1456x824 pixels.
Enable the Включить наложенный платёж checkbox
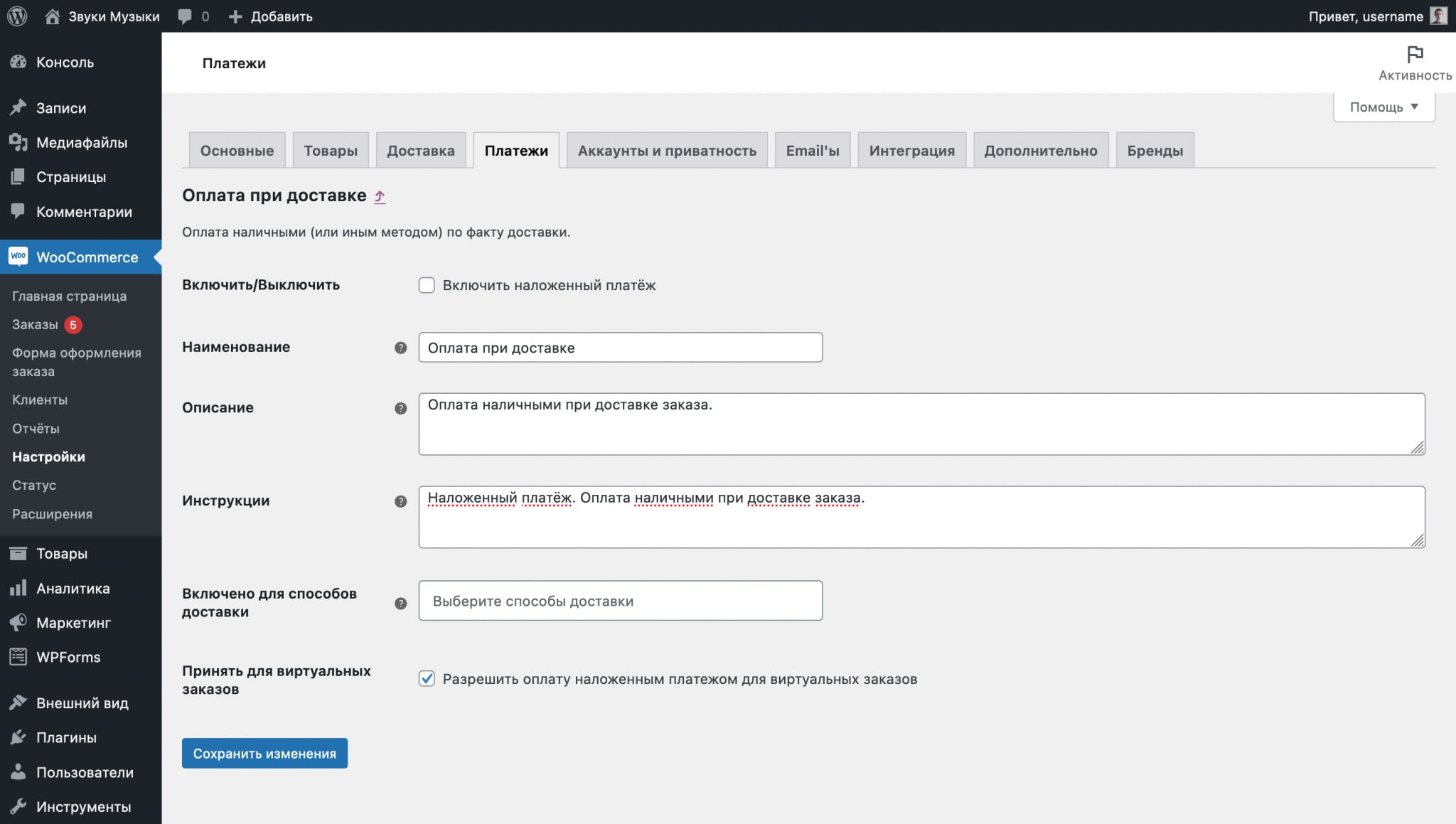pos(427,285)
